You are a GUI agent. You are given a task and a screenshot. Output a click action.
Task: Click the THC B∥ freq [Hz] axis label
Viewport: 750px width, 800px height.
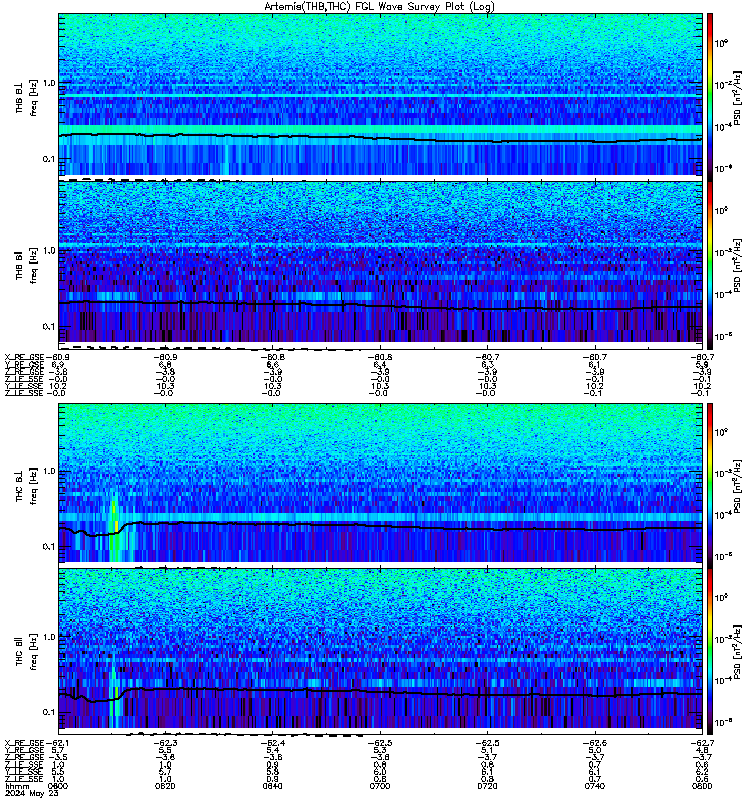(x=27, y=651)
